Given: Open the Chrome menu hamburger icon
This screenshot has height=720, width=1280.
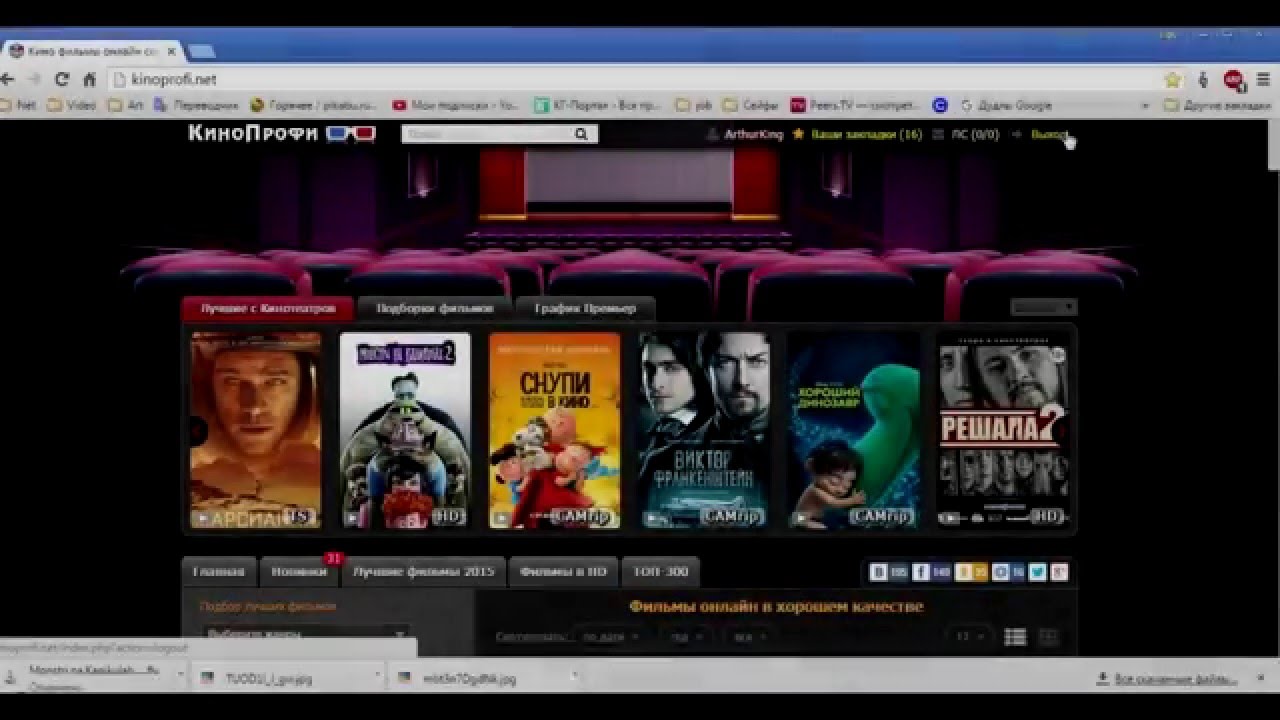Looking at the screenshot, I should click(1264, 79).
